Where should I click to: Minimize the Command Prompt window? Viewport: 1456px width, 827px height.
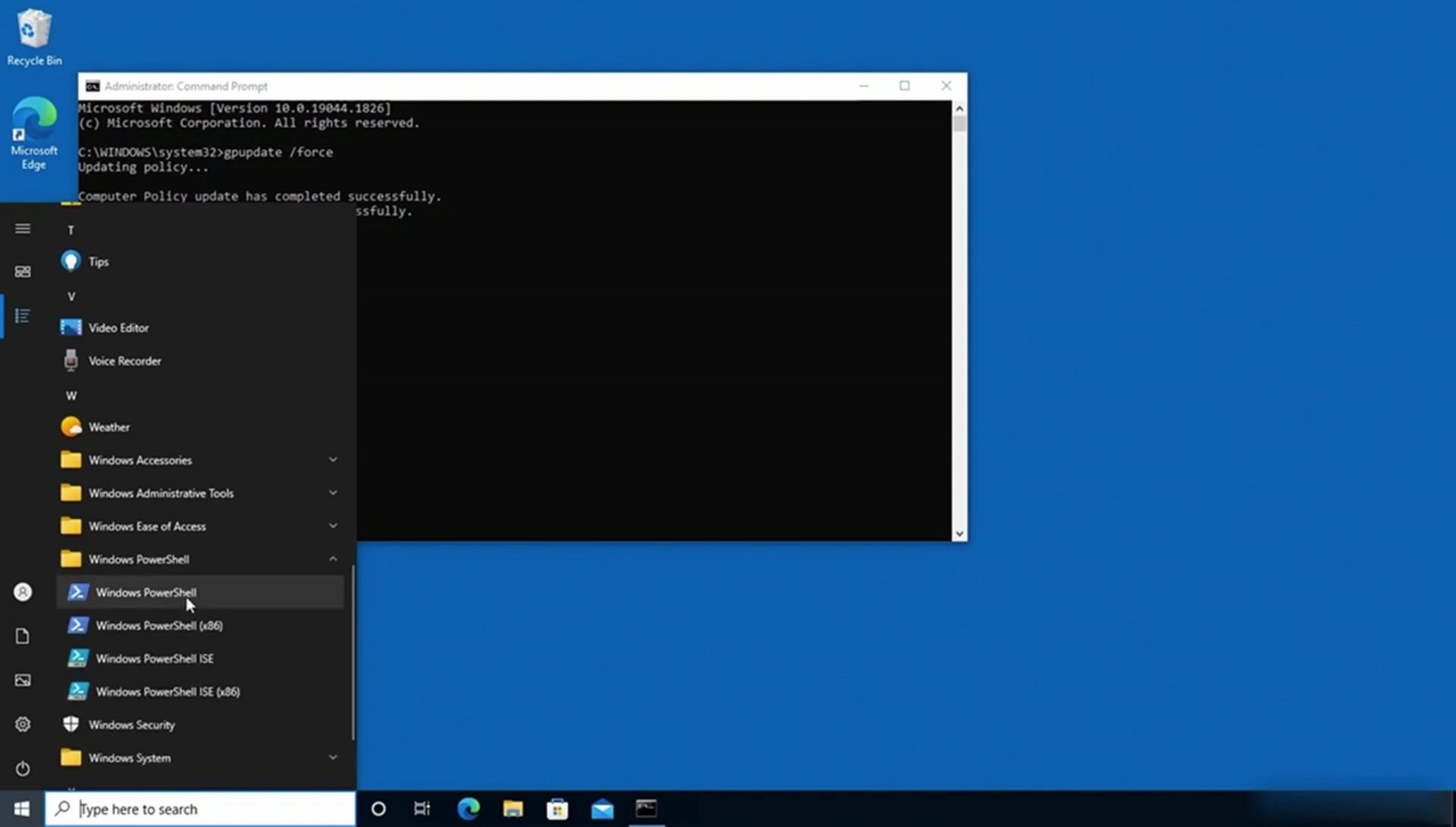tap(863, 86)
